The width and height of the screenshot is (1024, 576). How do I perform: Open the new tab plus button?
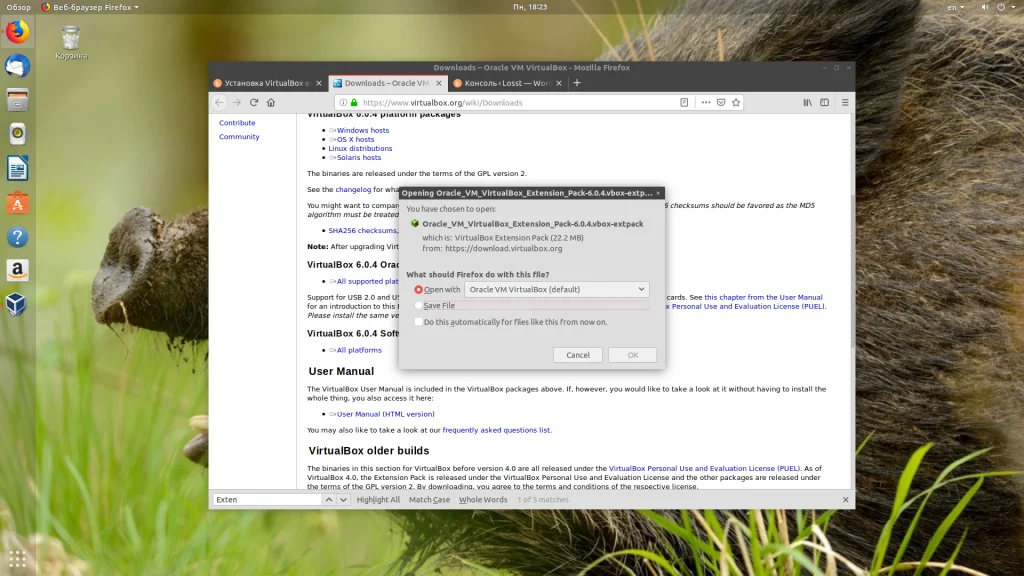coord(576,83)
